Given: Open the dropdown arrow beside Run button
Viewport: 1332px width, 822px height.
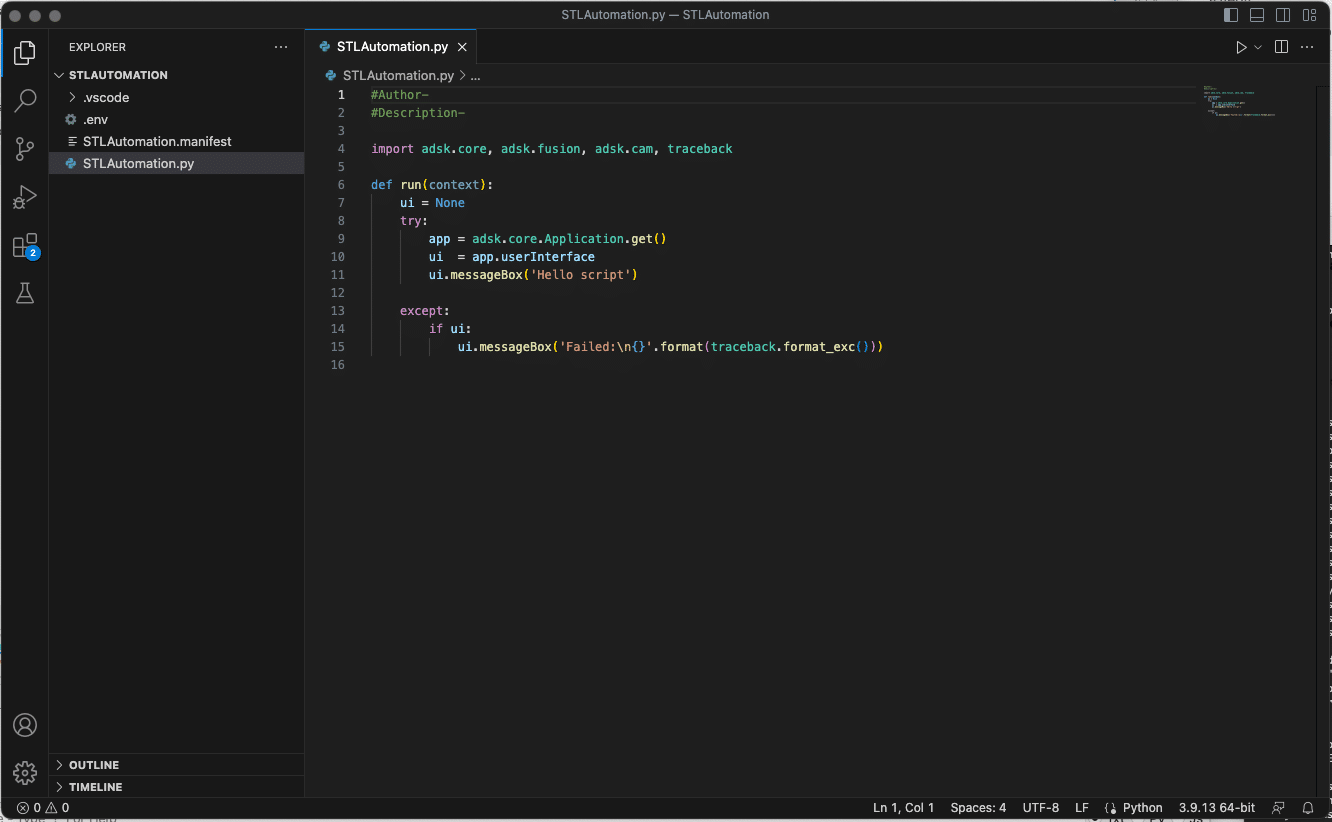Looking at the screenshot, I should click(x=1258, y=47).
